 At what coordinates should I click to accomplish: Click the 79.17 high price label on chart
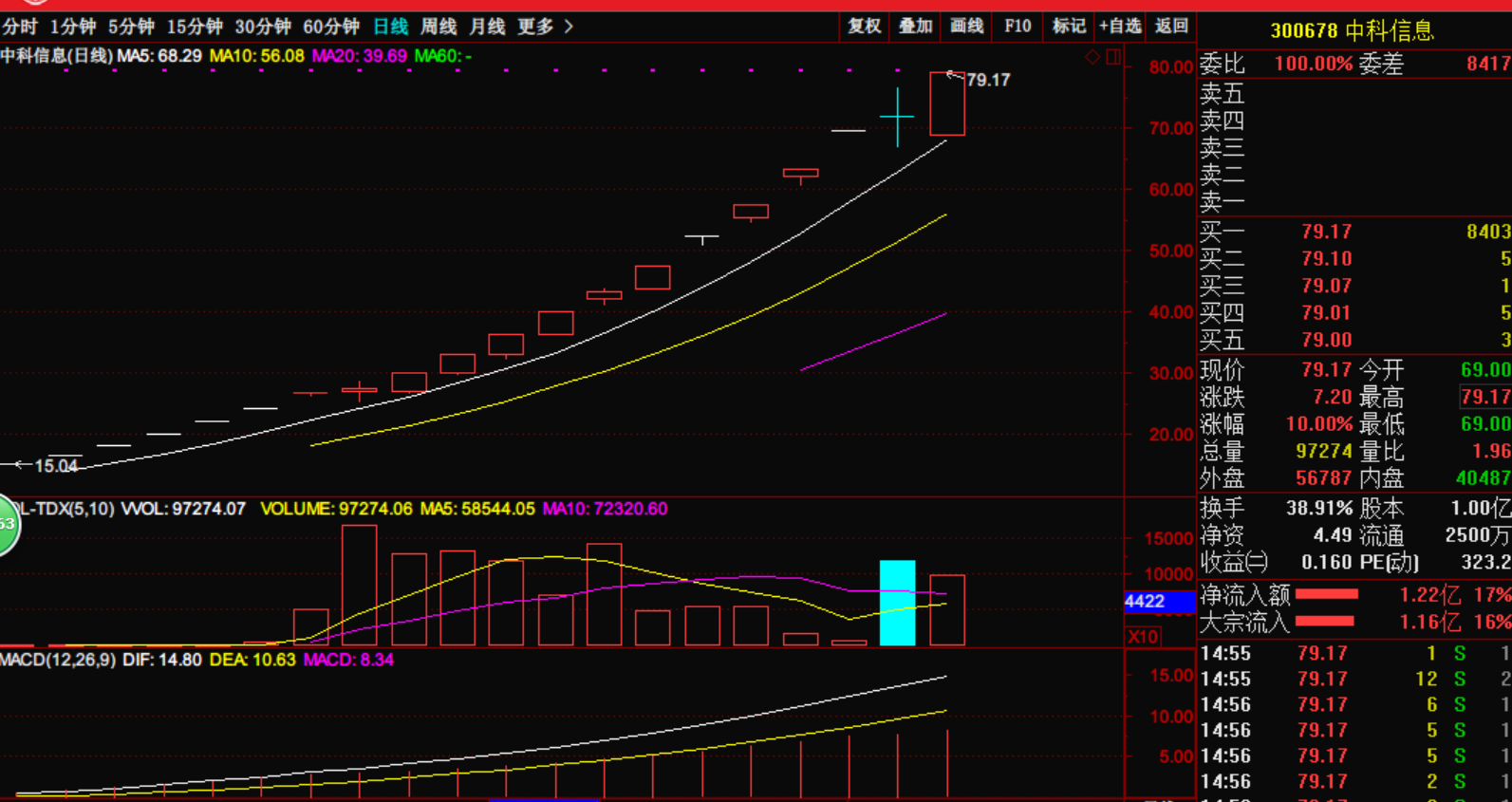pyautogui.click(x=988, y=80)
